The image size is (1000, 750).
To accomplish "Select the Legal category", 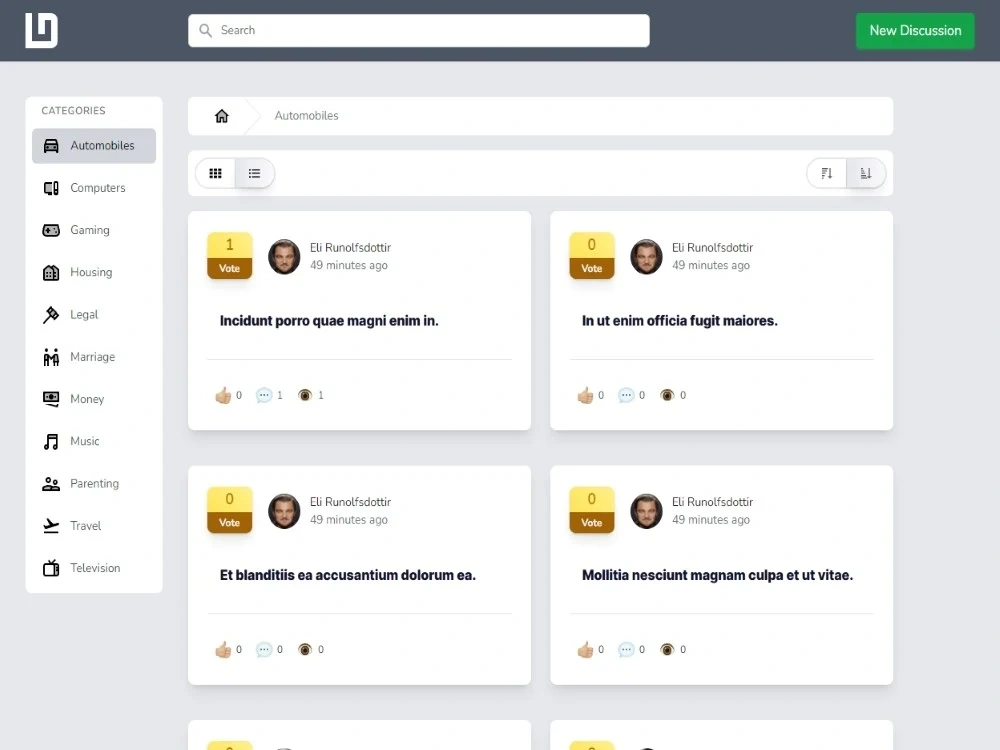I will tap(94, 314).
